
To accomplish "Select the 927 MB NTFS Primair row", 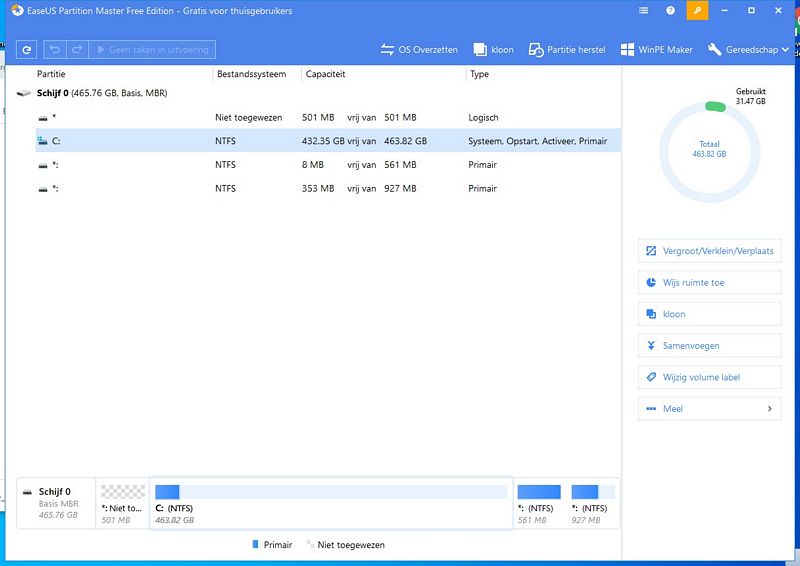I will point(328,188).
